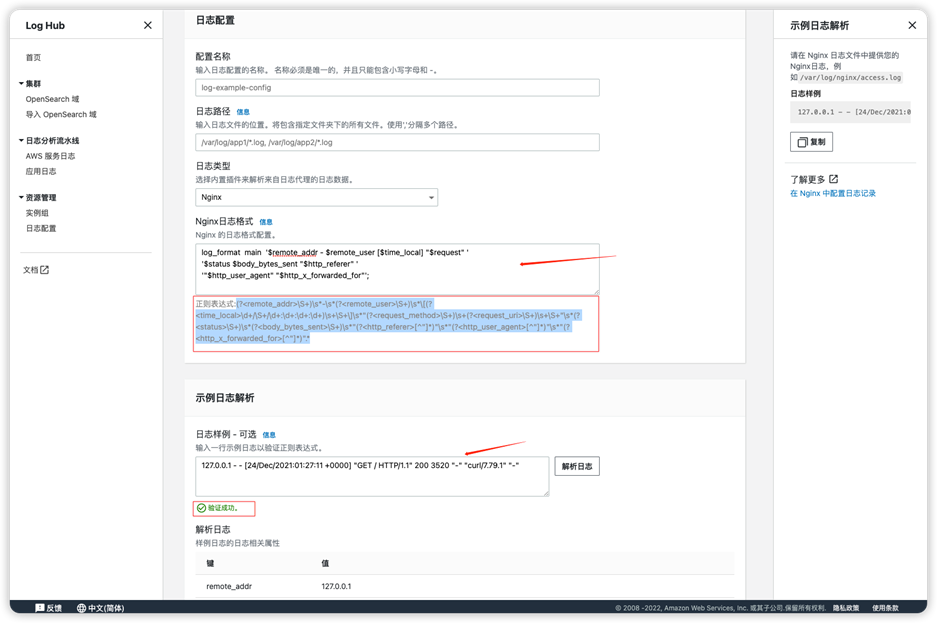Click into the Nginx日志格式 text area
Viewport: 937px width, 623px height.
pyautogui.click(x=397, y=269)
